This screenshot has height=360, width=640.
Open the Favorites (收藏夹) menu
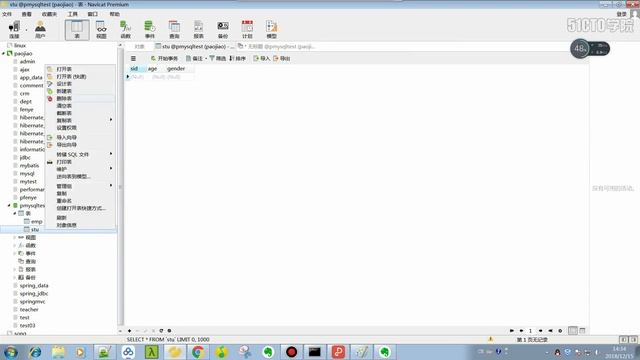[x=49, y=14]
